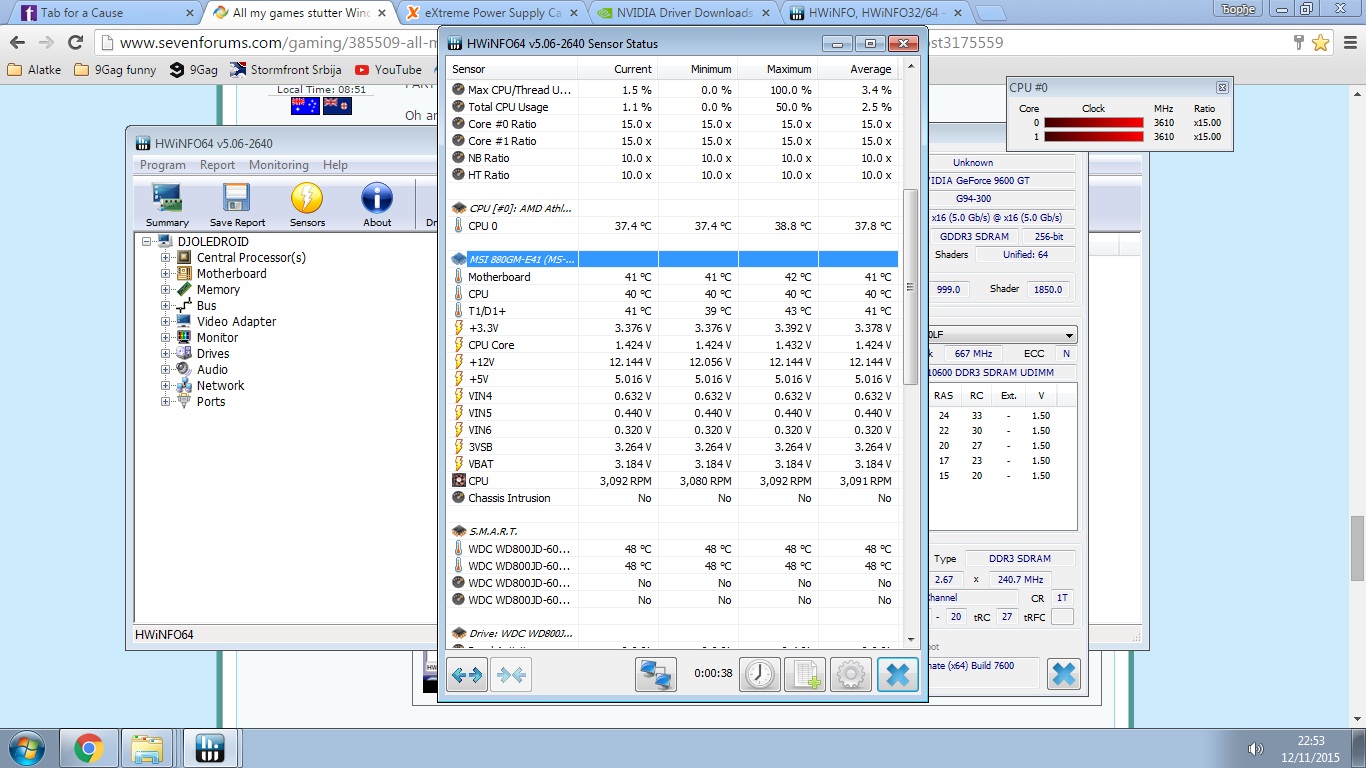Expand the Video Adapter tree node
The height and width of the screenshot is (768, 1366).
point(166,322)
